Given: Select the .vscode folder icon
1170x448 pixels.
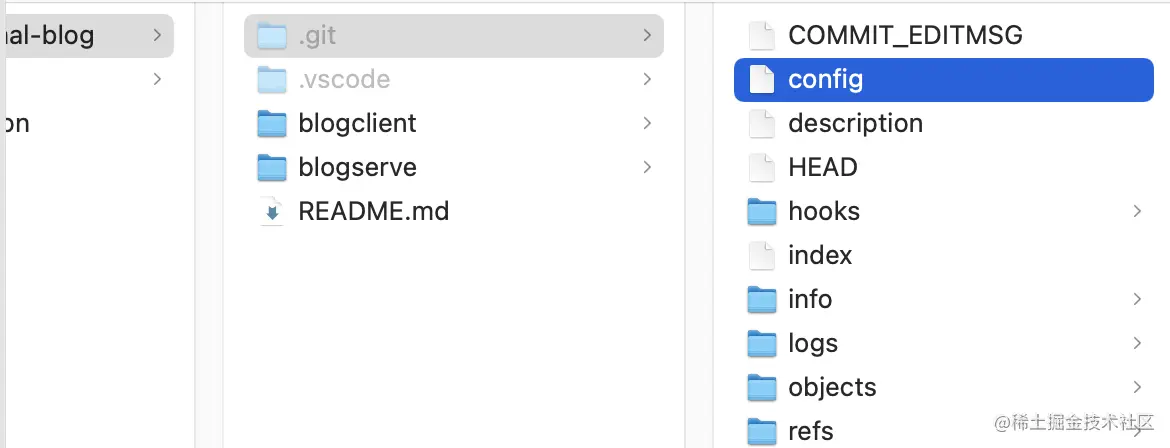Looking at the screenshot, I should [272, 79].
